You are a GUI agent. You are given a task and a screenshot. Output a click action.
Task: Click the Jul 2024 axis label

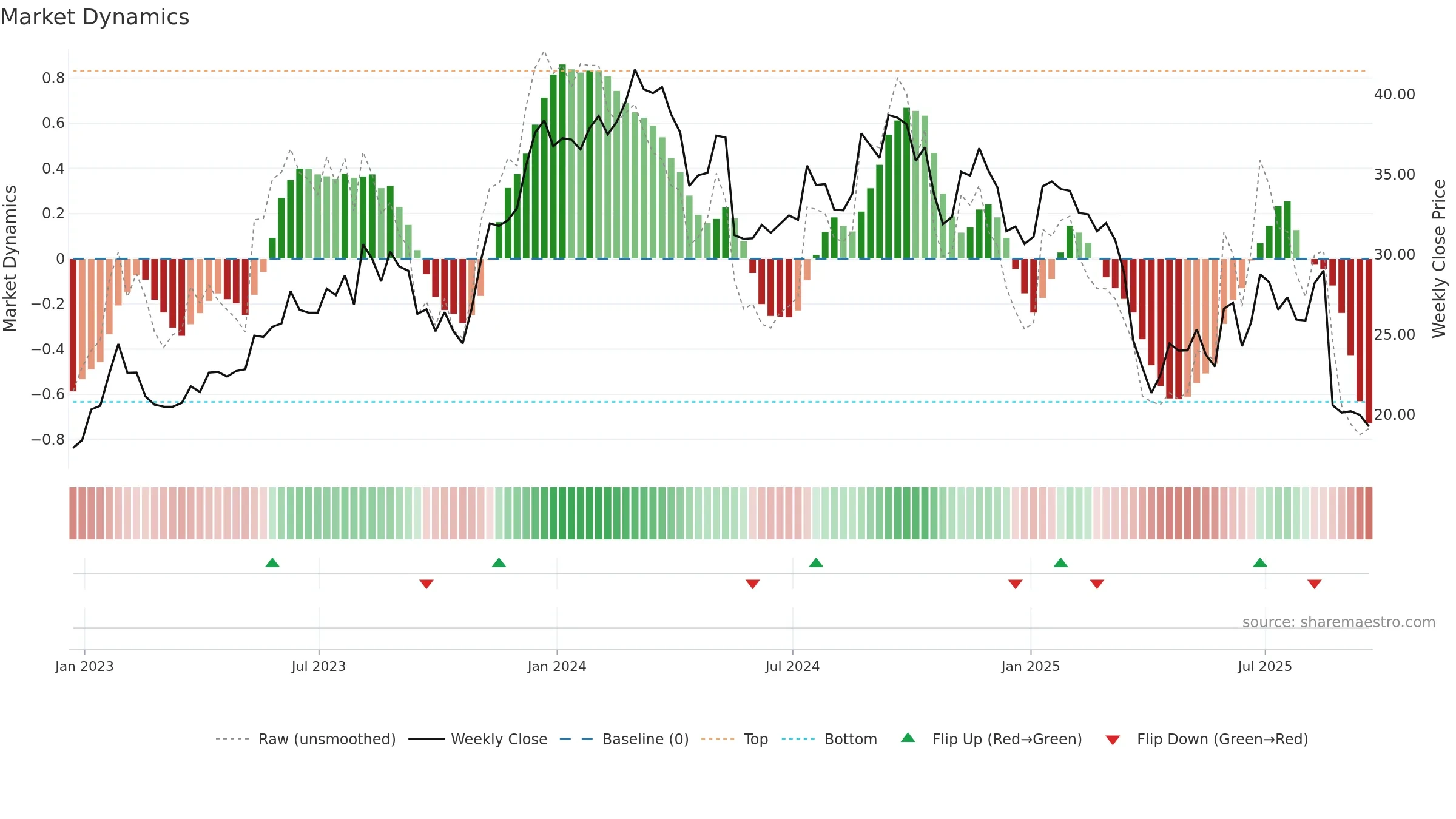(792, 666)
